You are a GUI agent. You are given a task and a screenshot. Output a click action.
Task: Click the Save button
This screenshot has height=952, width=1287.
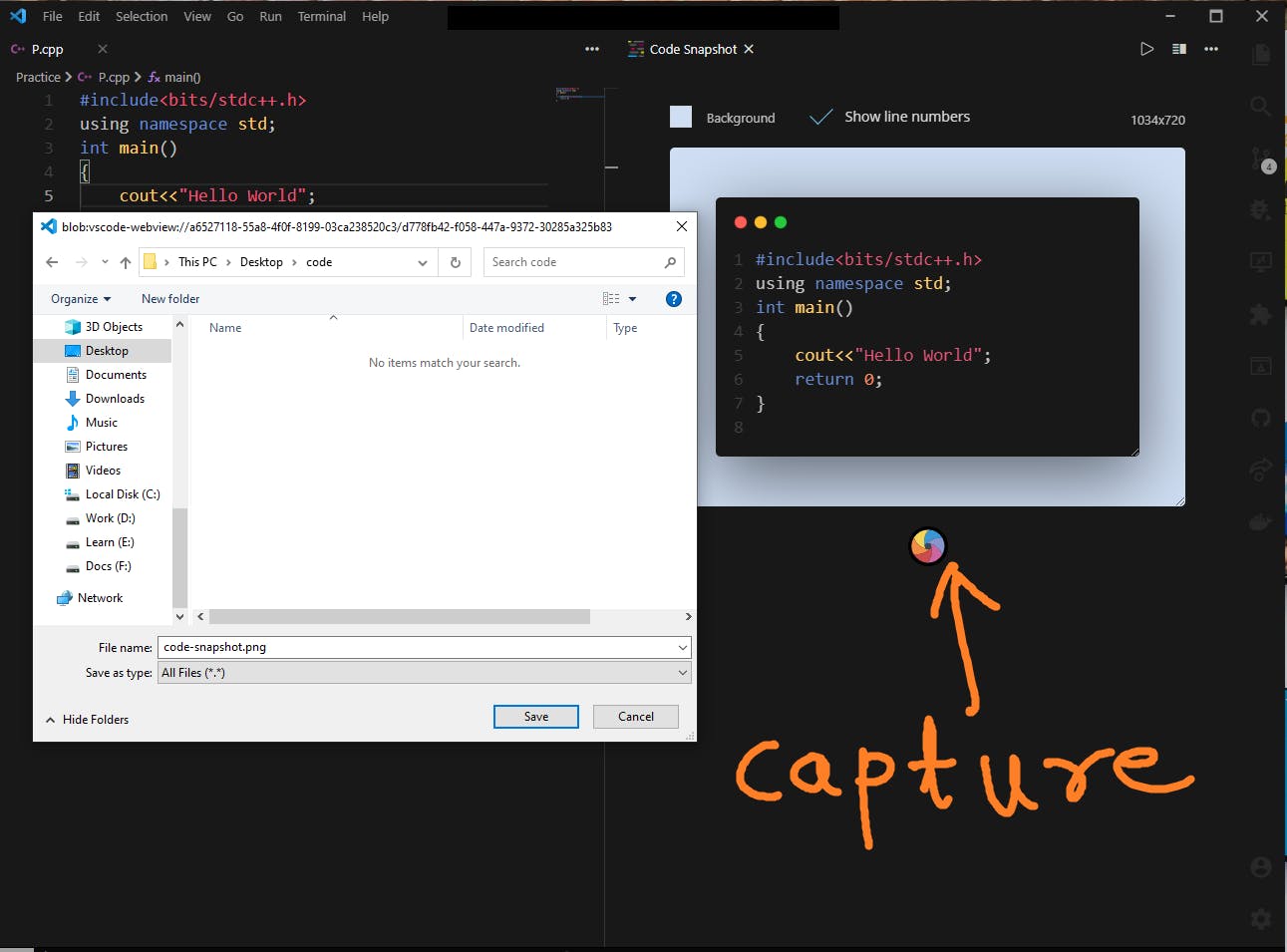pyautogui.click(x=536, y=717)
